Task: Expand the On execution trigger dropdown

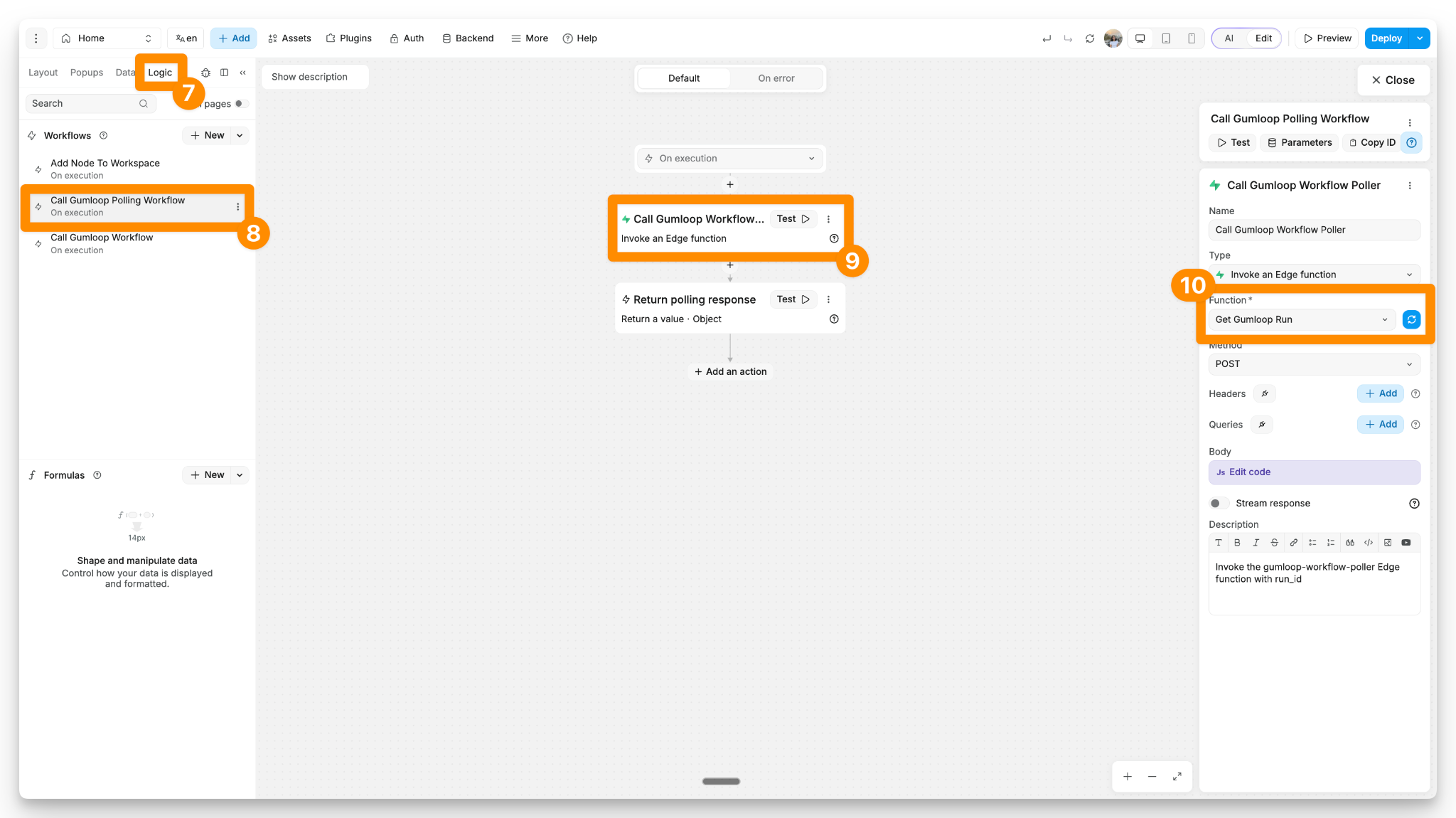Action: pos(730,159)
